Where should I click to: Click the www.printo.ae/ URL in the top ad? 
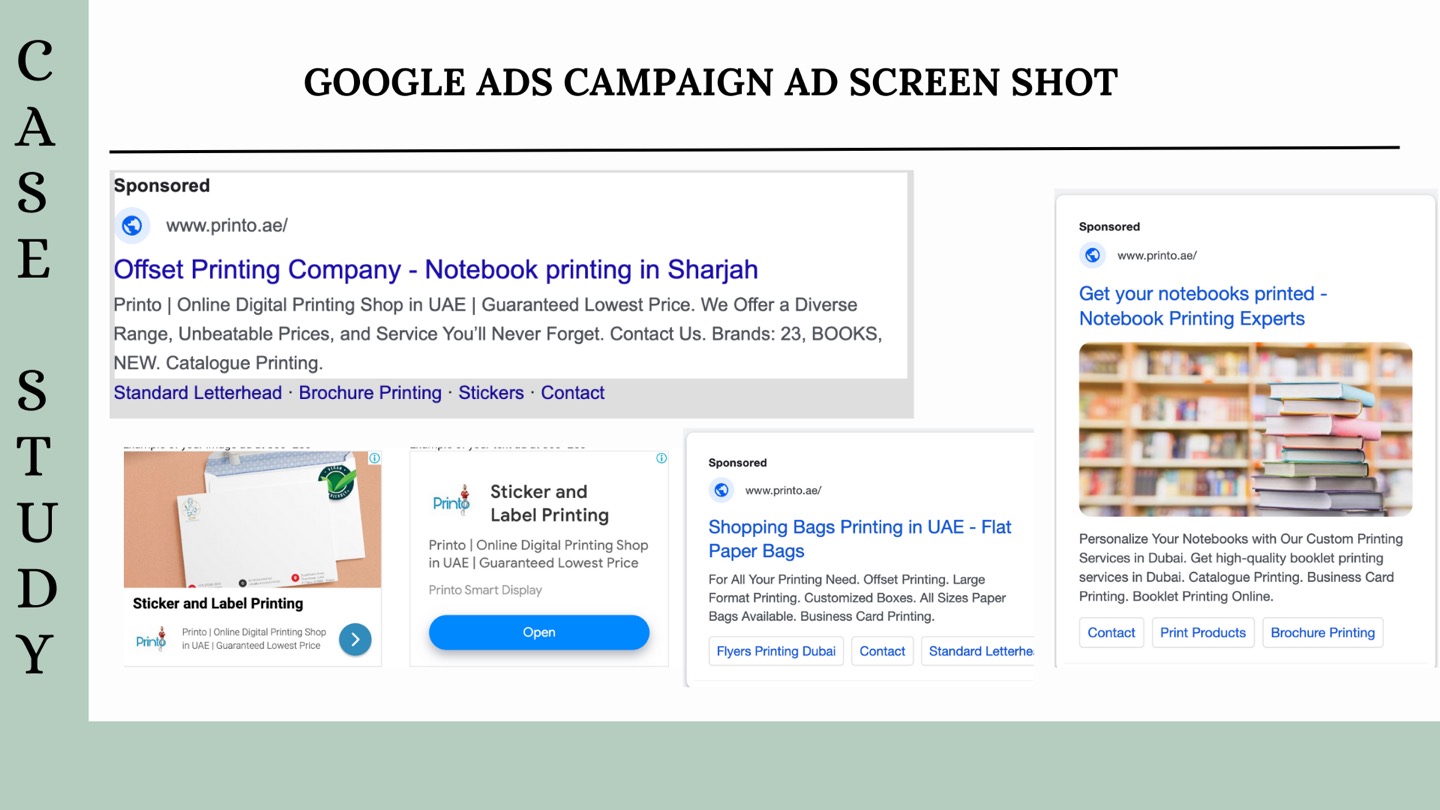coord(227,226)
